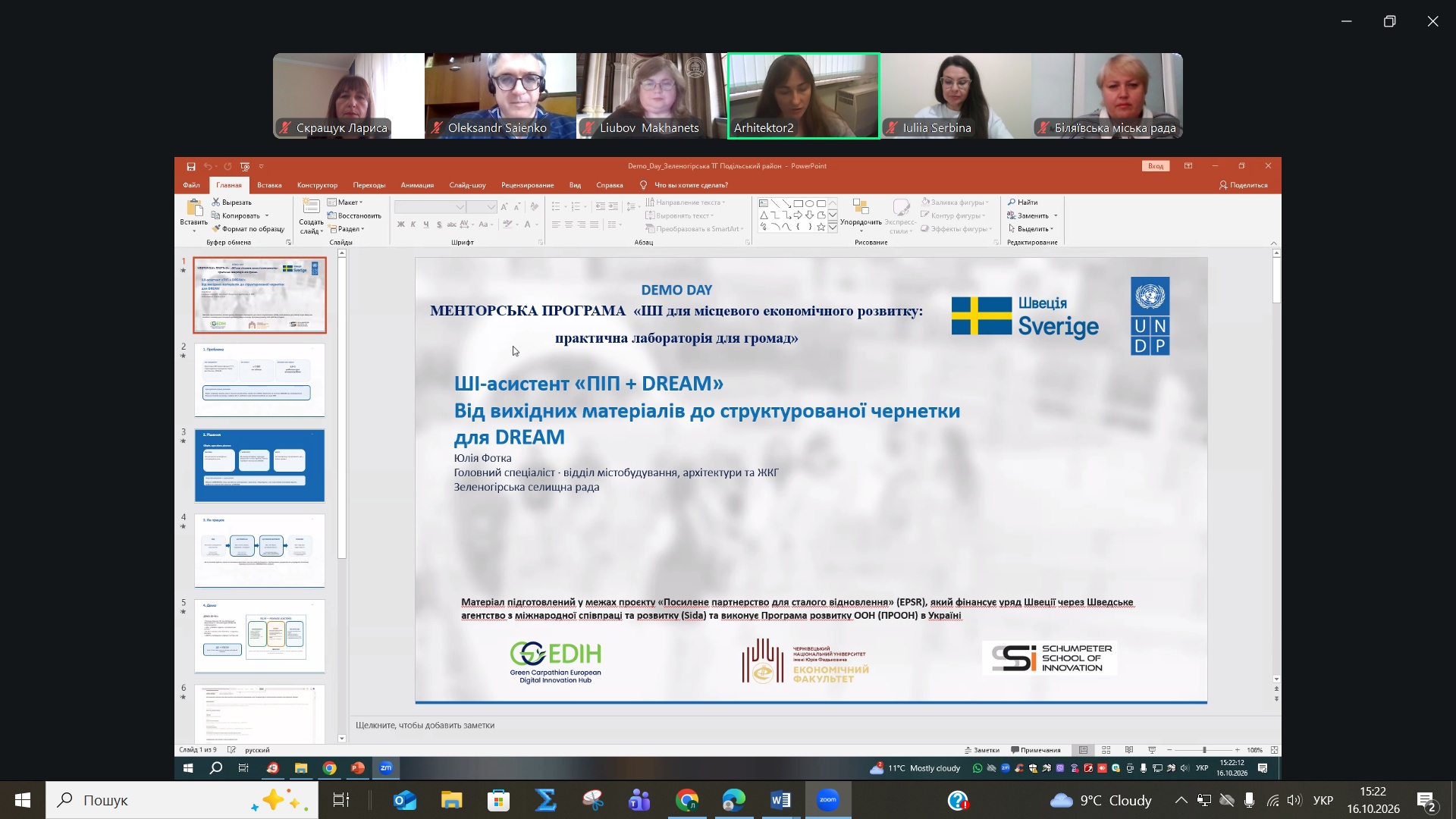This screenshot has height=819, width=1456.
Task: Select the rectangle shape in shapes gallery
Action: click(x=798, y=204)
